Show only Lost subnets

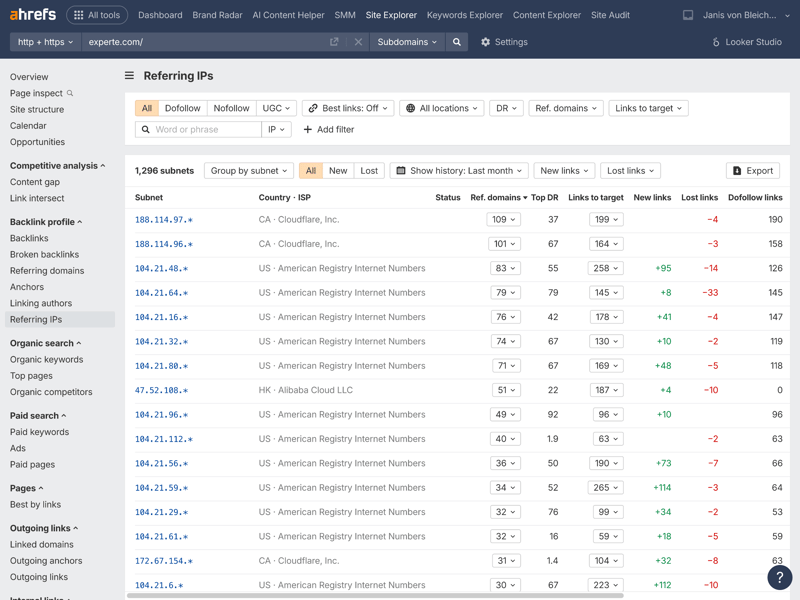click(369, 171)
